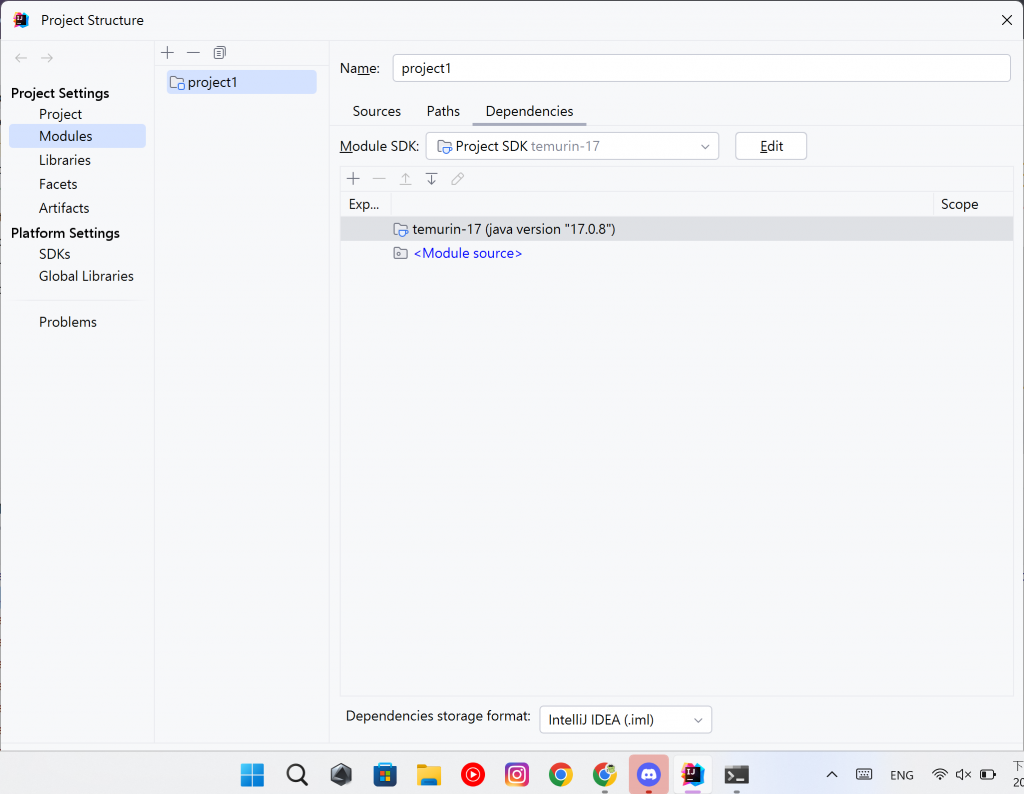Open the terminal from taskbar
Screen dimensions: 1024x794
(737, 775)
